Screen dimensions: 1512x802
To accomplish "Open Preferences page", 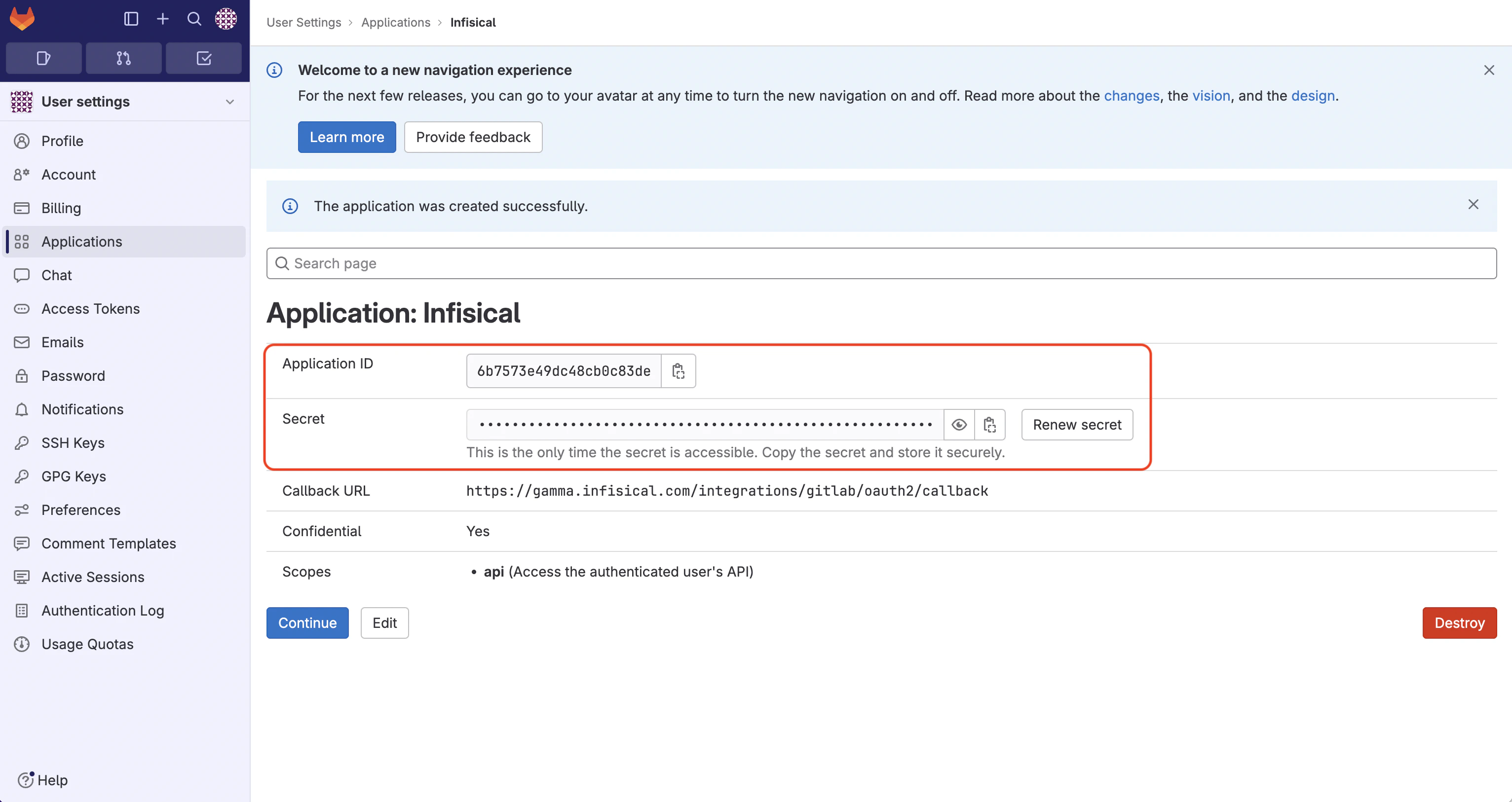I will [124, 510].
